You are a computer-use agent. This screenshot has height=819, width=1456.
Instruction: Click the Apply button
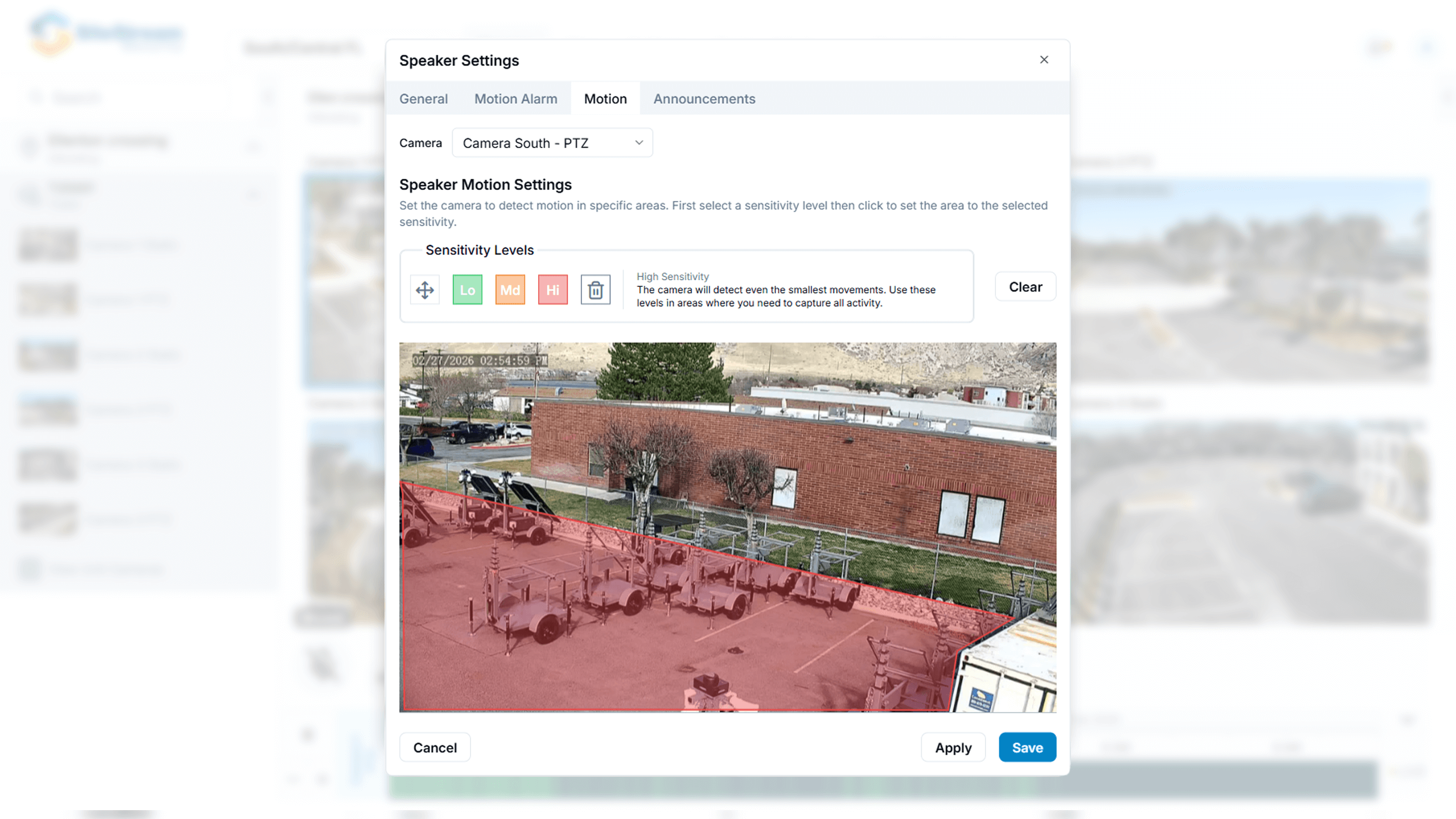click(953, 747)
